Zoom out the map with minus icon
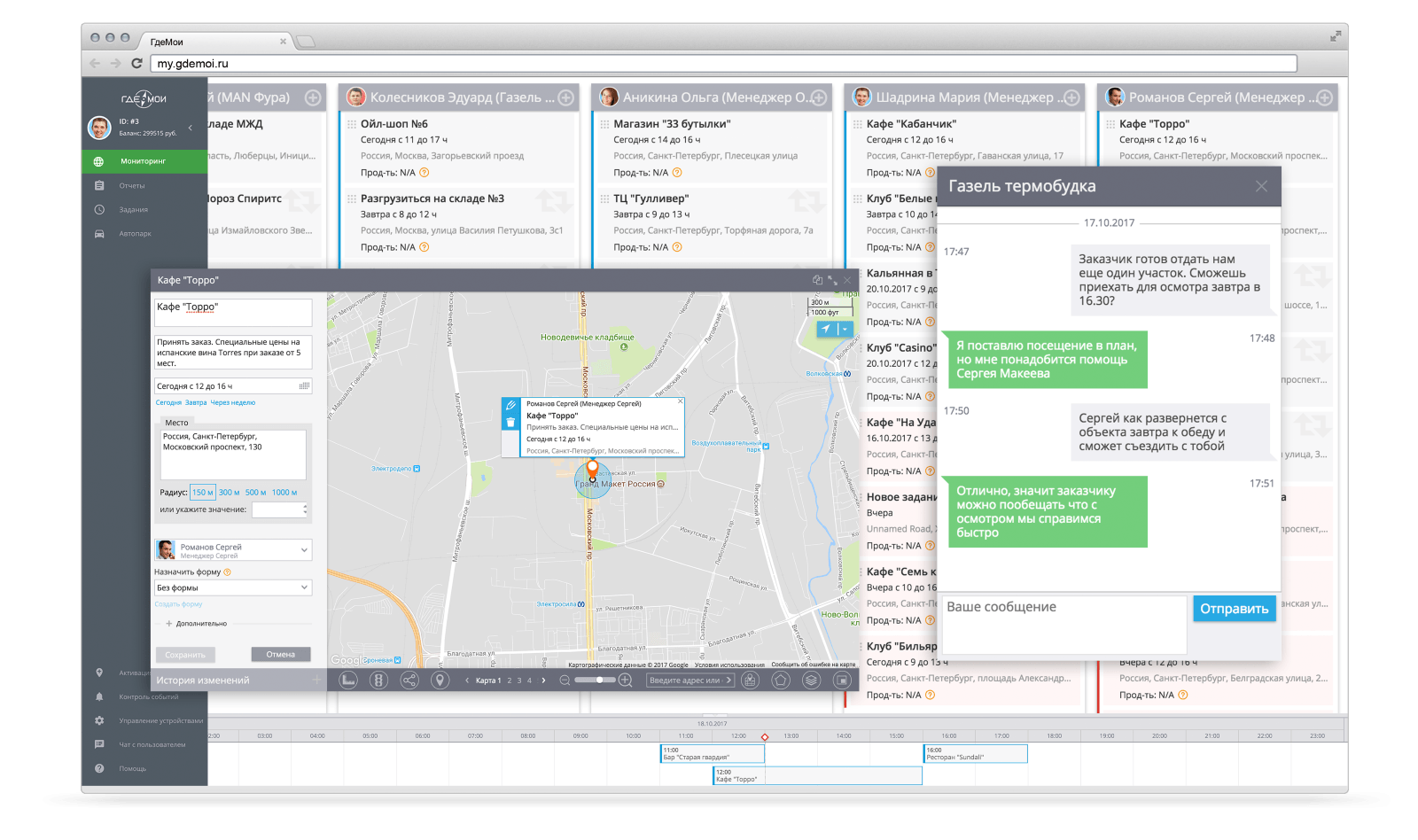 click(565, 680)
